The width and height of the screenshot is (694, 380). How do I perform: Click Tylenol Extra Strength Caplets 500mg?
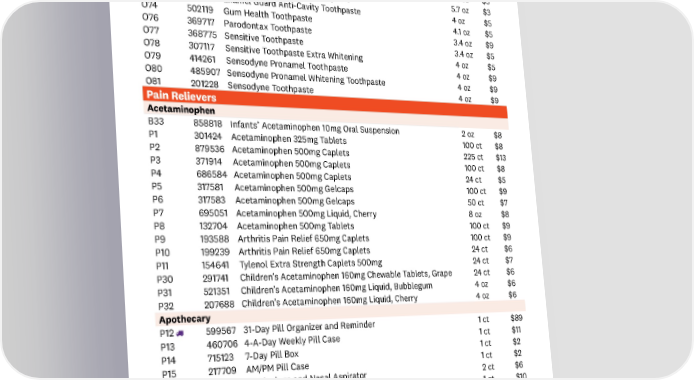pos(311,264)
